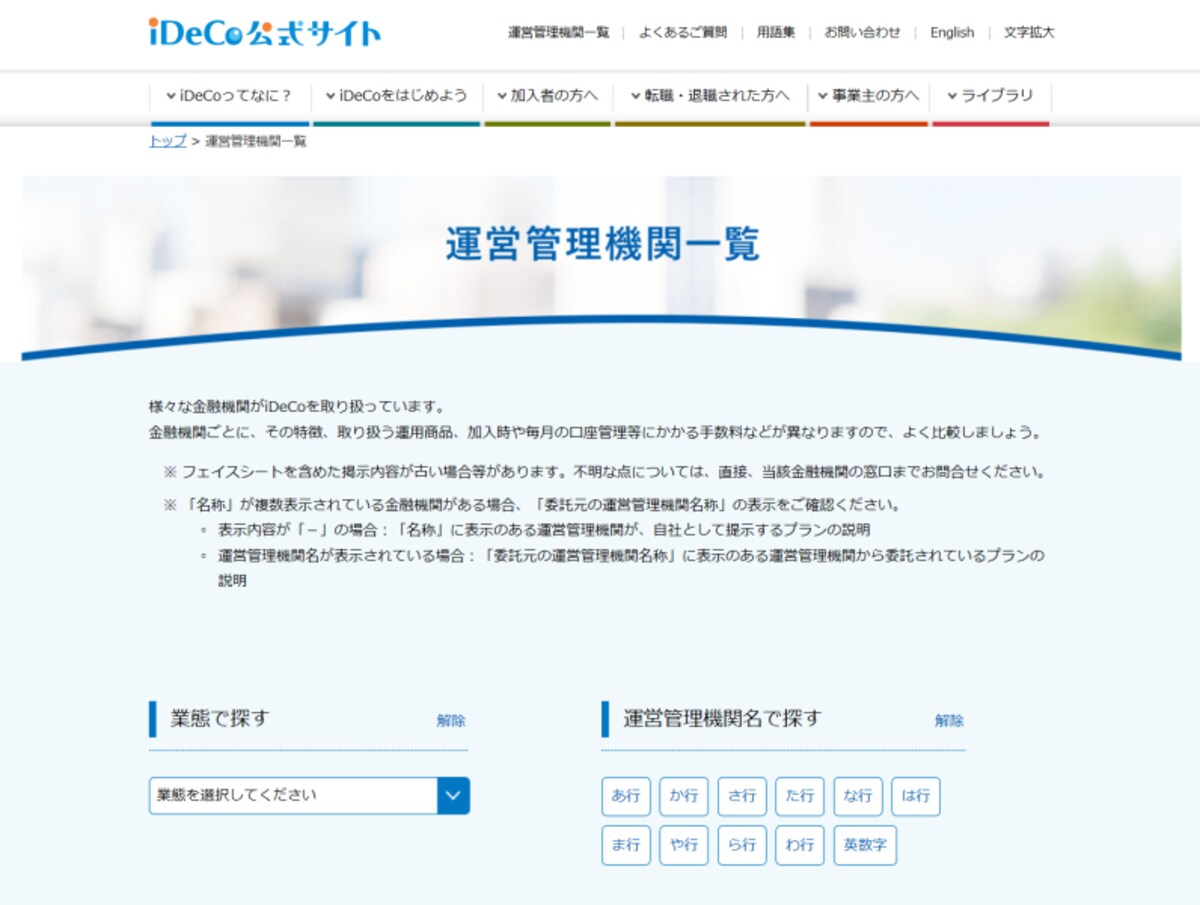The image size is (1200, 905).
Task: Click the 業態で探す section heading
Action: point(219,718)
